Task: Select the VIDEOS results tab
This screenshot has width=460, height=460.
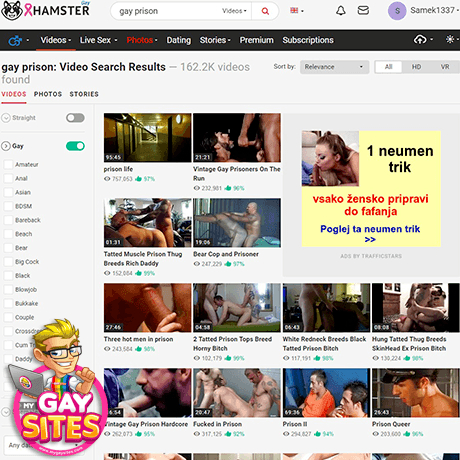Action: pyautogui.click(x=14, y=94)
